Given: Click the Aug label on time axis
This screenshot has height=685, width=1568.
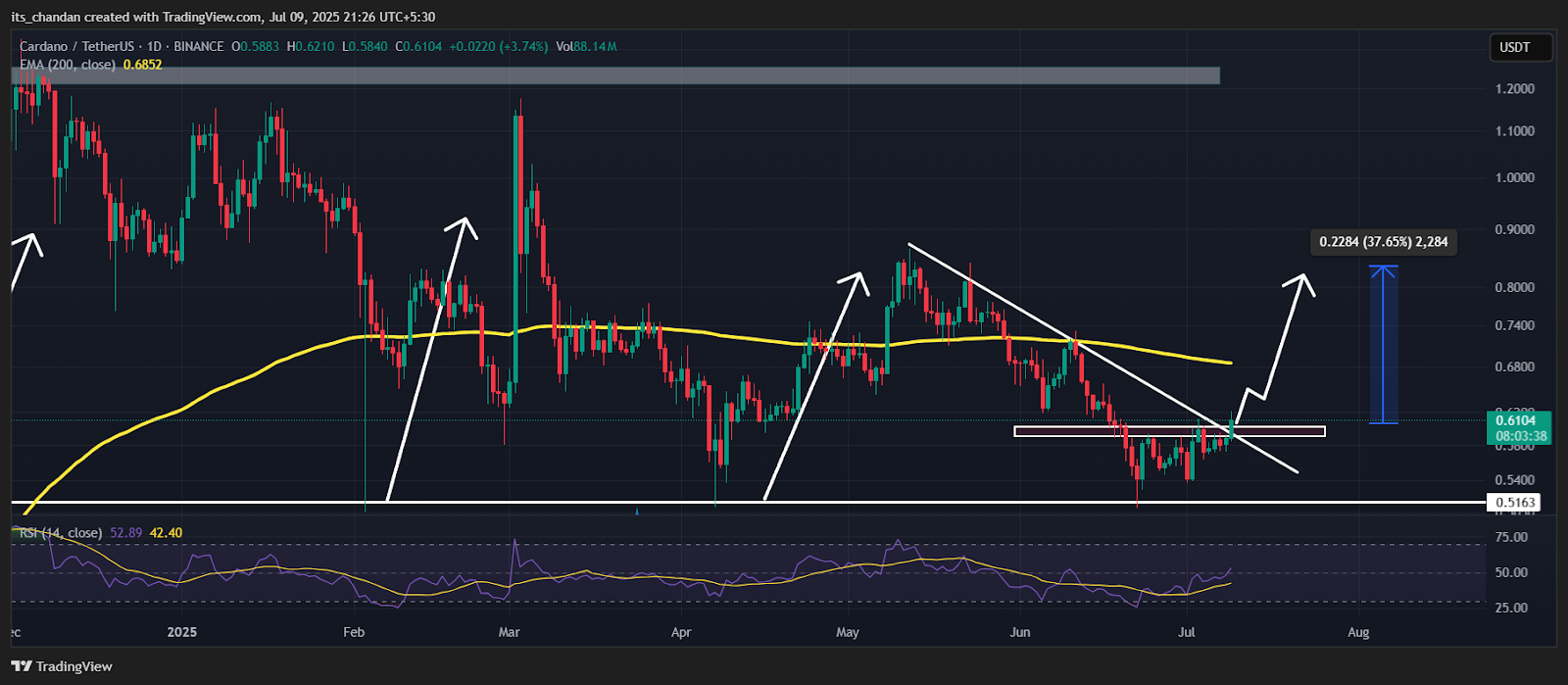Looking at the screenshot, I should click(1358, 632).
